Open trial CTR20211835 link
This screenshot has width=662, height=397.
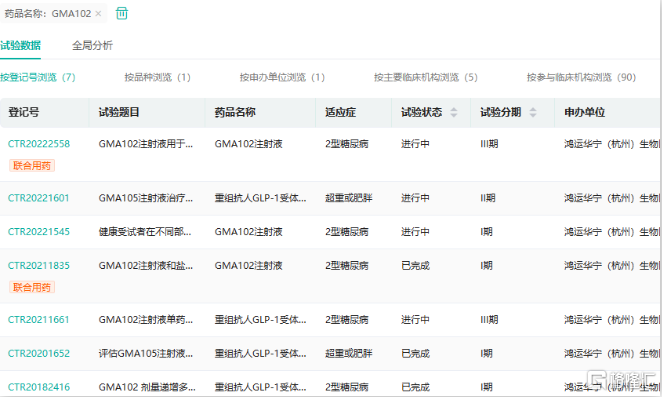[x=39, y=266]
